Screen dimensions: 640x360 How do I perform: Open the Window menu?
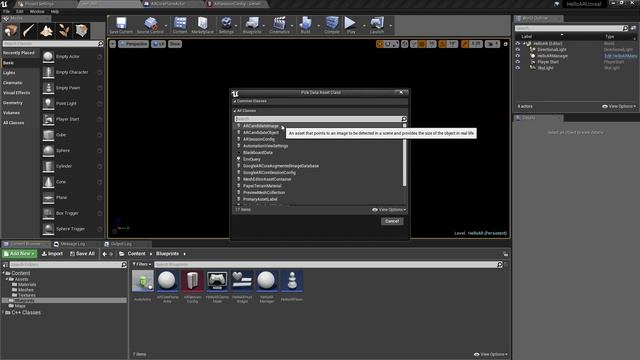pos(37,12)
